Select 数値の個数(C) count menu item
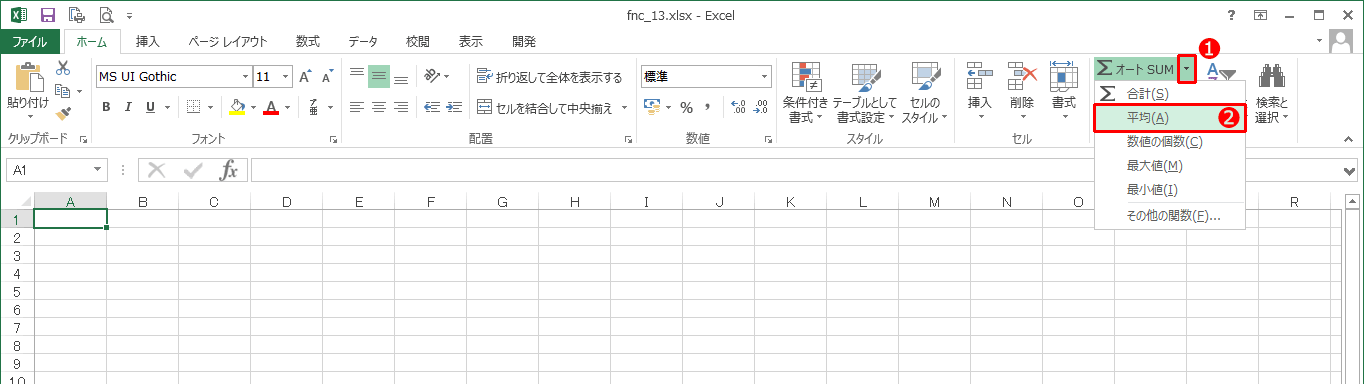The width and height of the screenshot is (1364, 384). click(x=1170, y=142)
